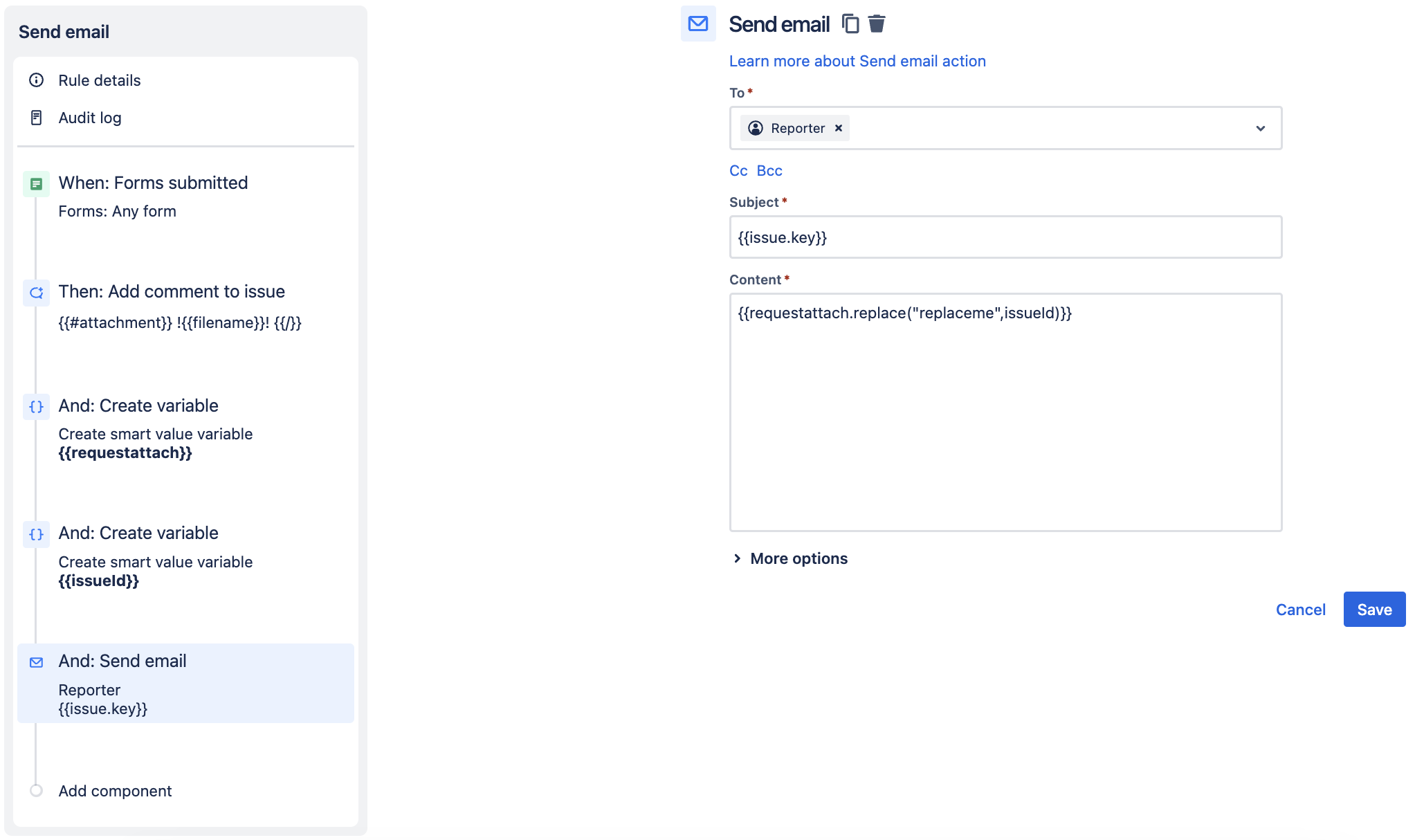Screen dimensions: 1424x840
Task: Click the Save button
Action: point(1374,610)
